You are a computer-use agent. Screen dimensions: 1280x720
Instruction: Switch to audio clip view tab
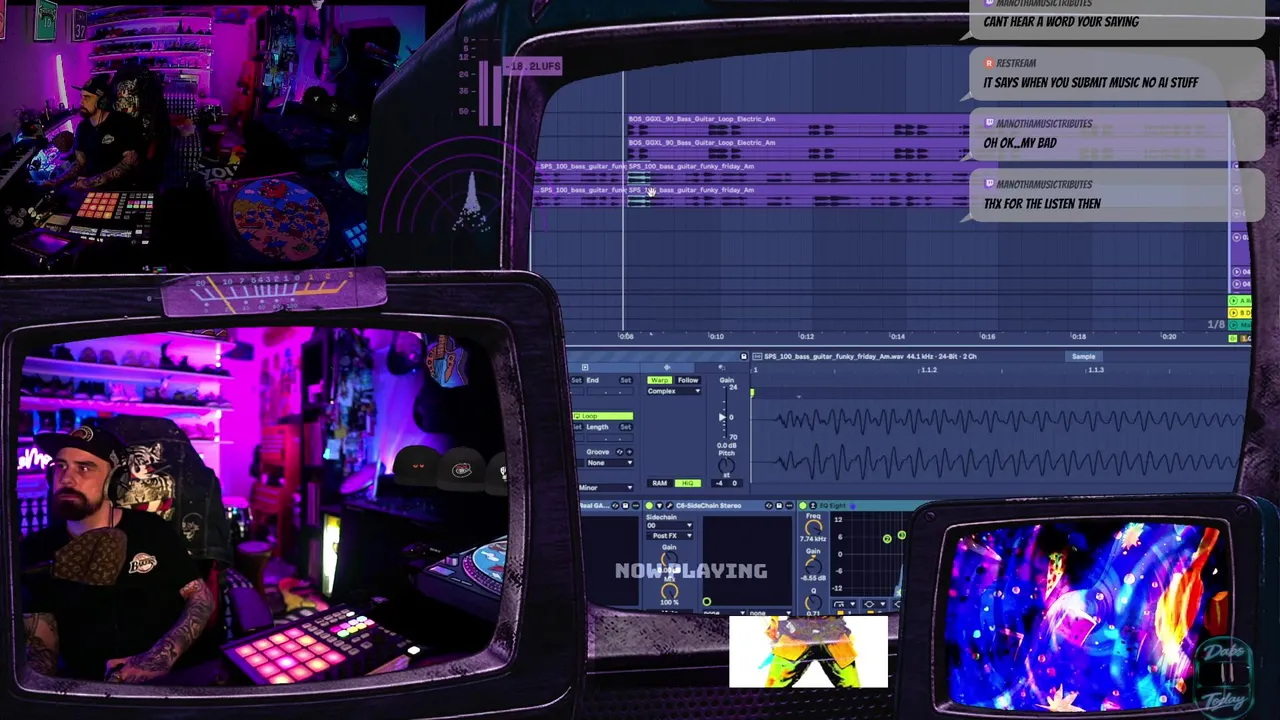pyautogui.click(x=667, y=367)
